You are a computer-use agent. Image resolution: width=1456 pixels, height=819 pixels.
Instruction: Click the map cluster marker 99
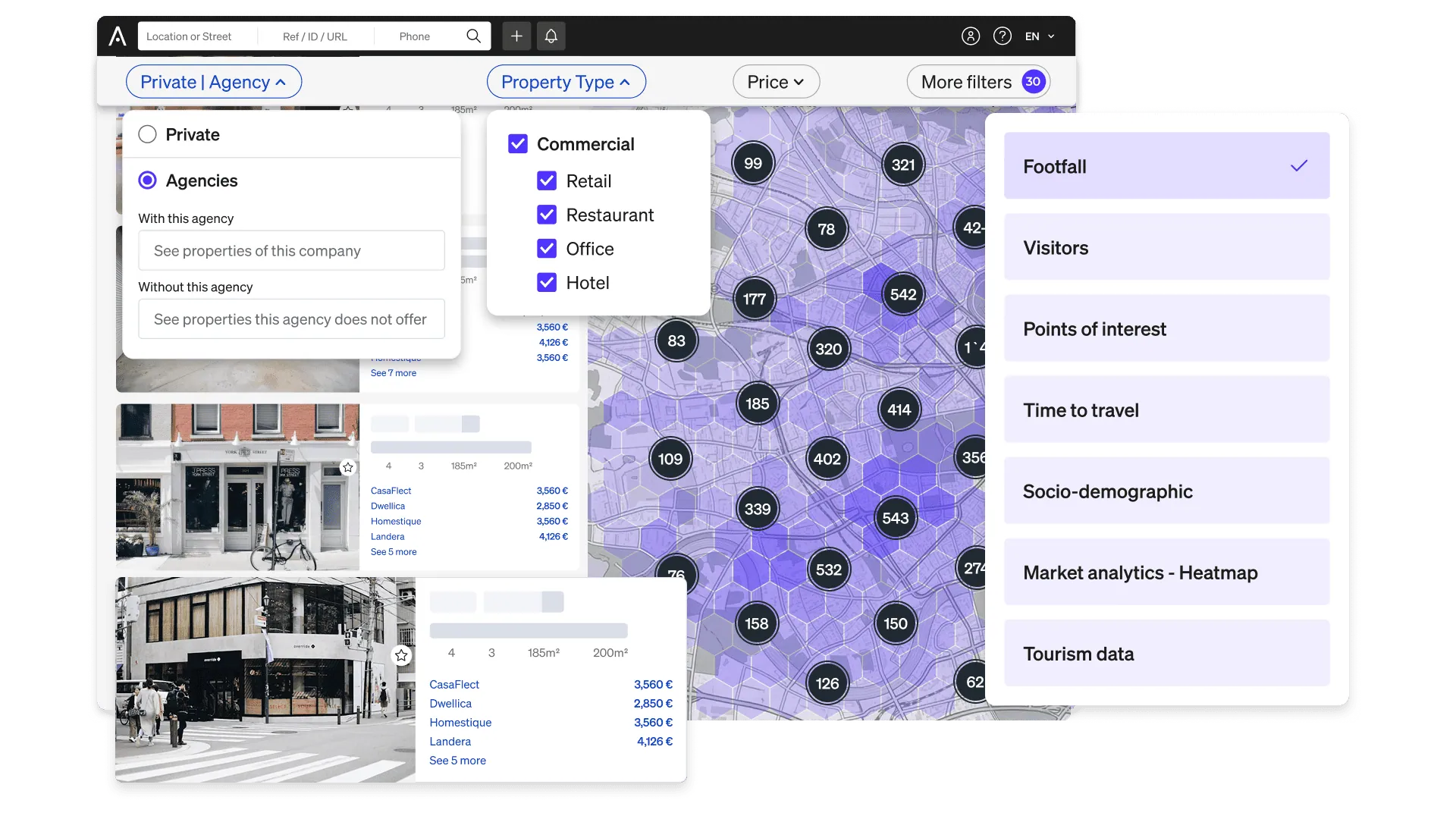[x=753, y=164]
